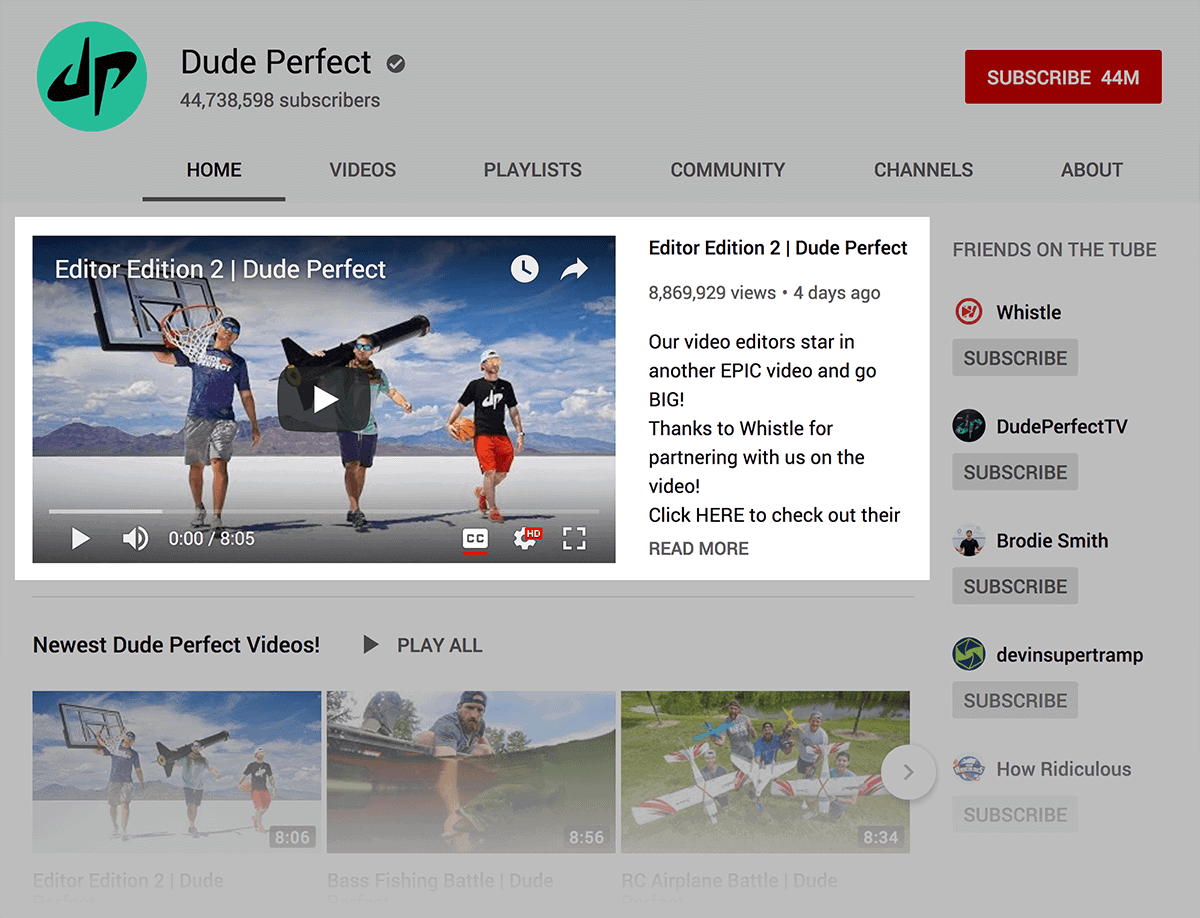1200x918 pixels.
Task: Open the DudePerfectTV channel name link
Action: tap(1062, 426)
